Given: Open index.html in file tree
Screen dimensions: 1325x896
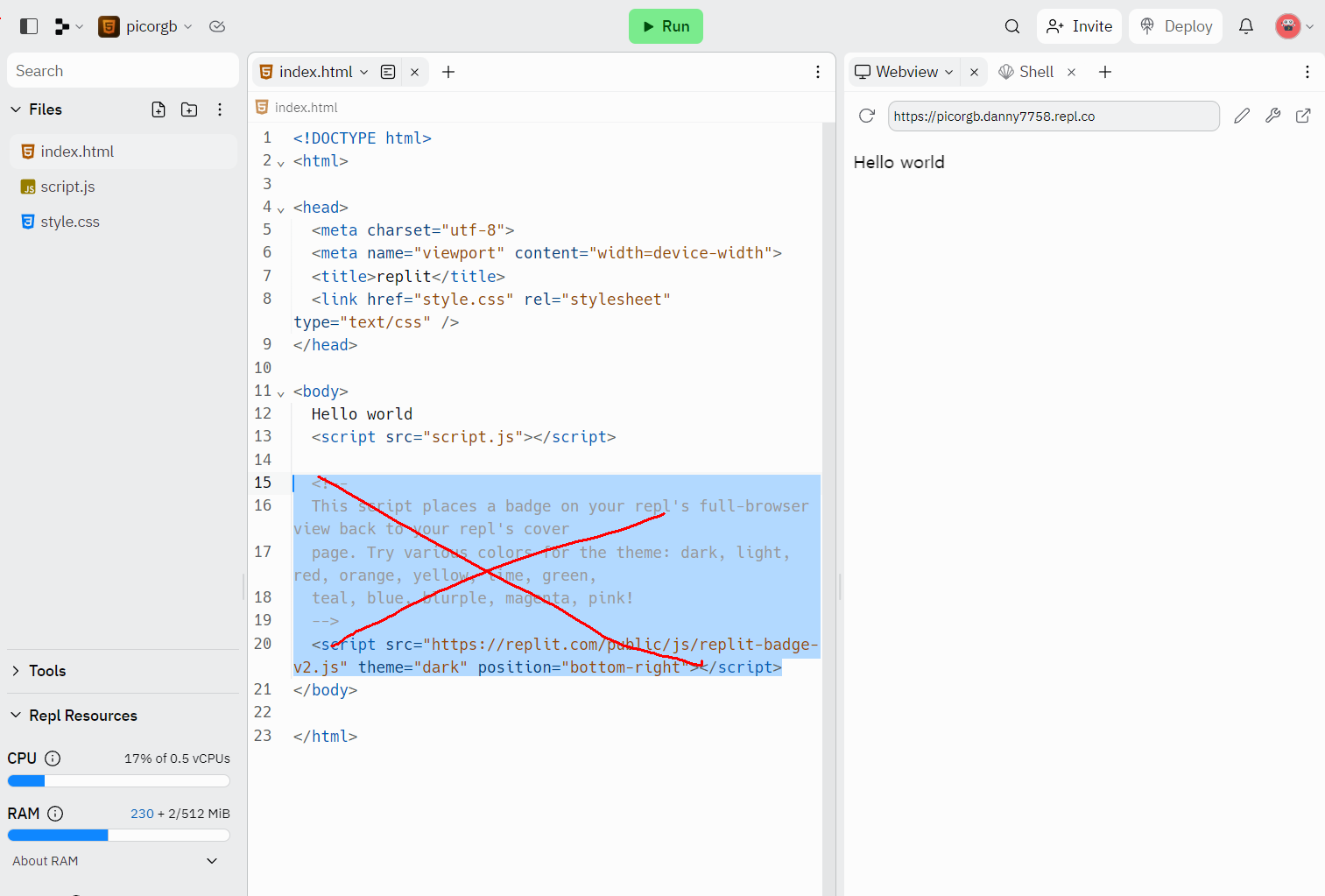Looking at the screenshot, I should tap(123, 152).
